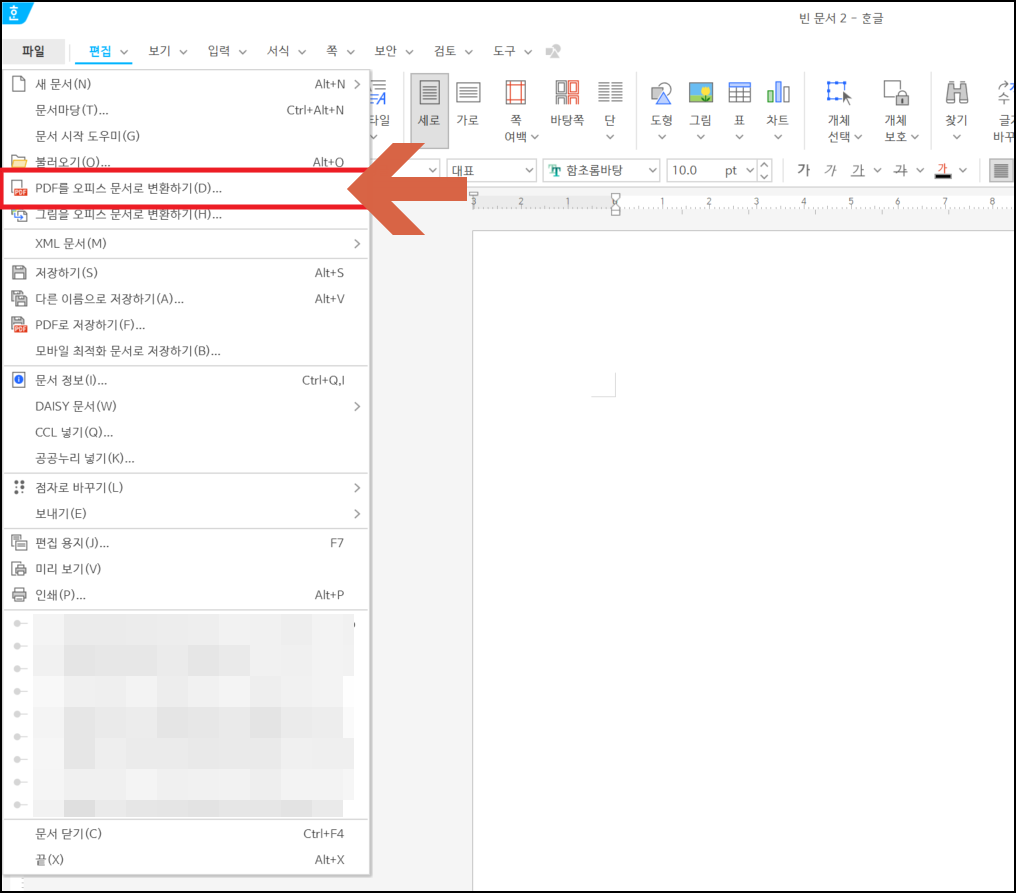Open the font color dropdown arrow
This screenshot has width=1016, height=893.
click(x=963, y=170)
